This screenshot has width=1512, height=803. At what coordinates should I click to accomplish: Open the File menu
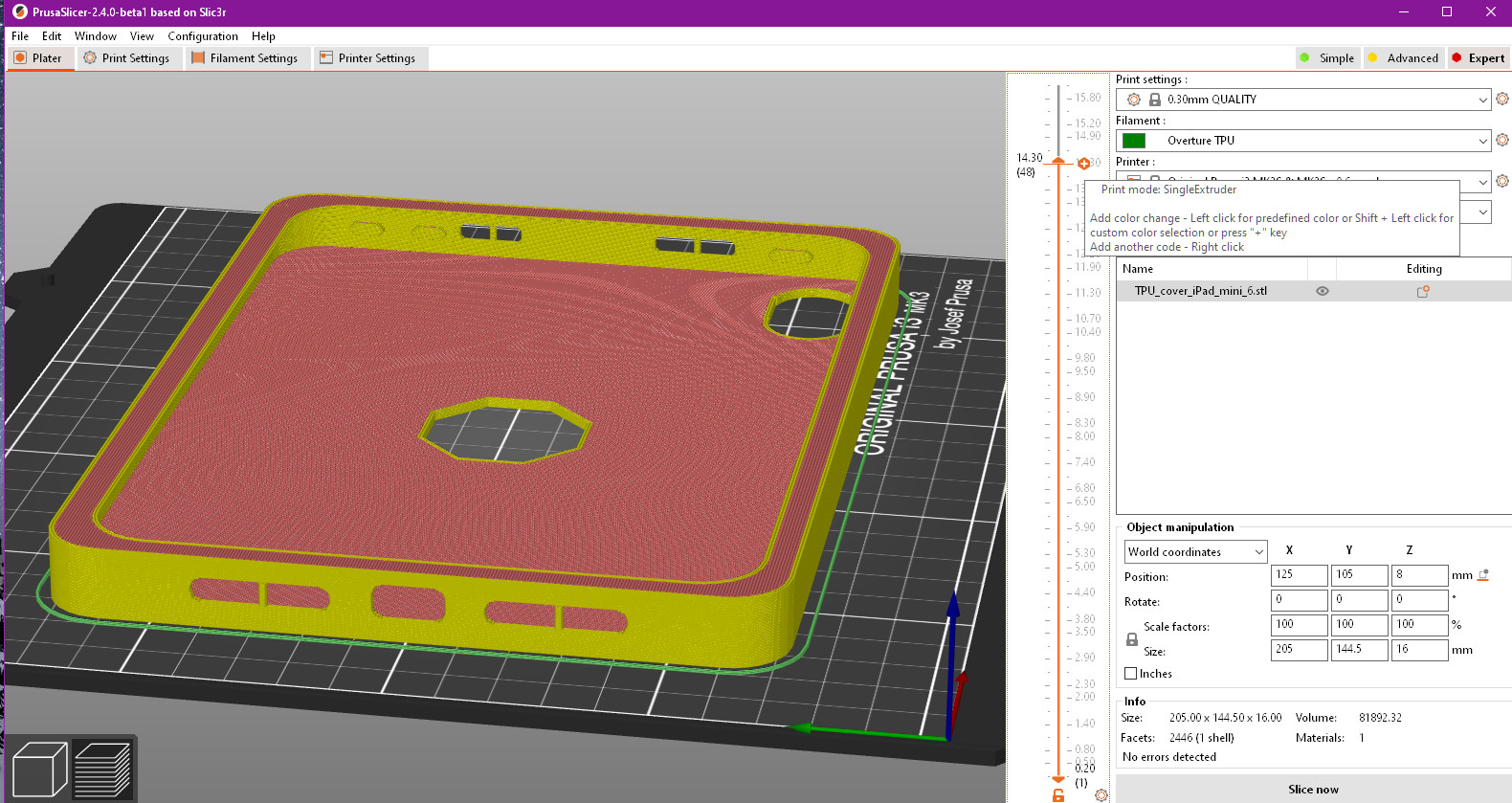[x=20, y=36]
